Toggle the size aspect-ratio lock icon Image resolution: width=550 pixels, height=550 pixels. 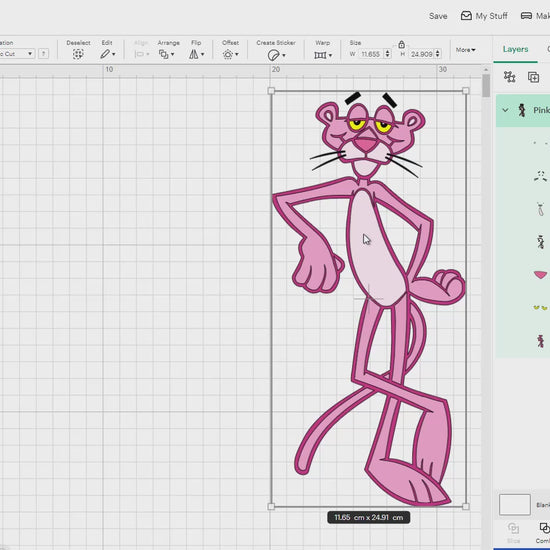click(x=402, y=45)
